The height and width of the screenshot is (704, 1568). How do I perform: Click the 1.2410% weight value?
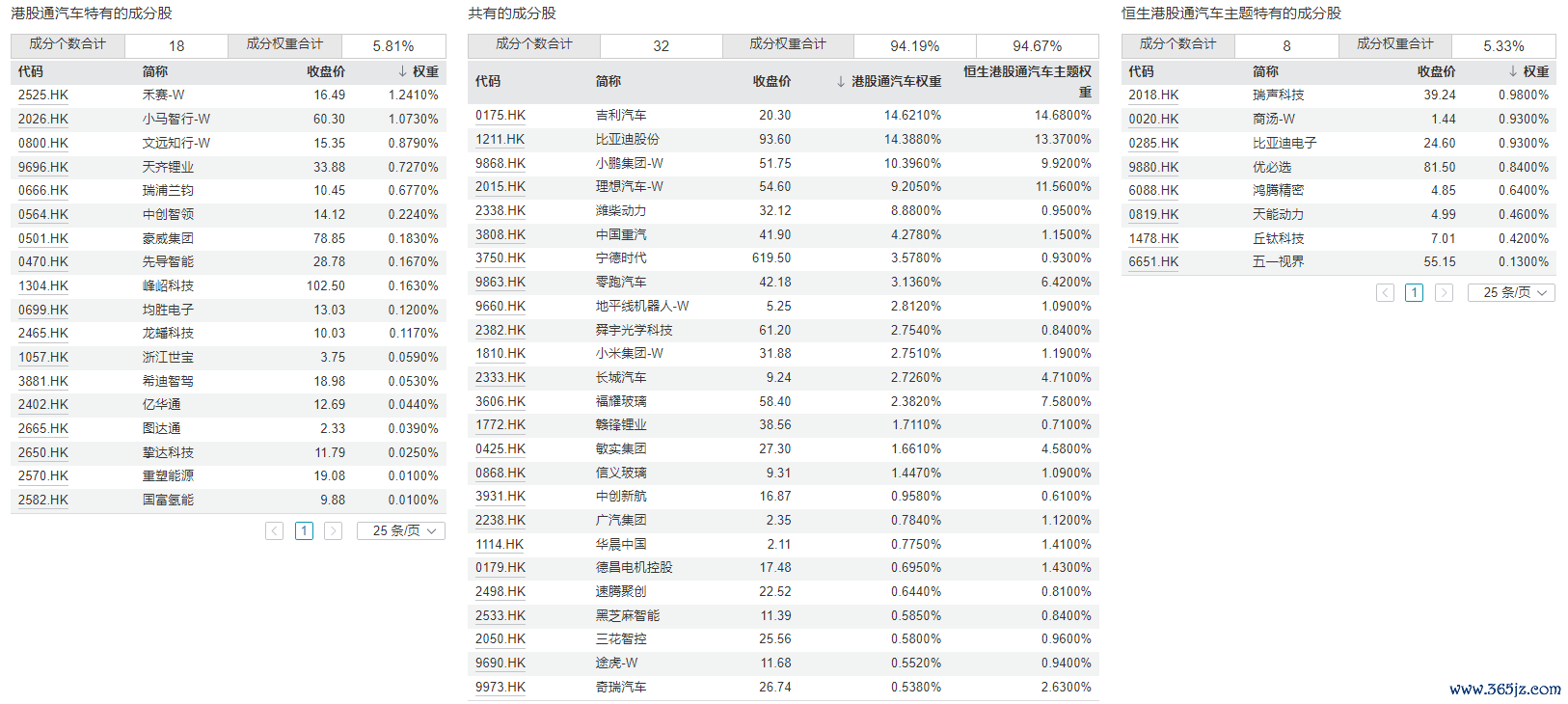coord(414,95)
